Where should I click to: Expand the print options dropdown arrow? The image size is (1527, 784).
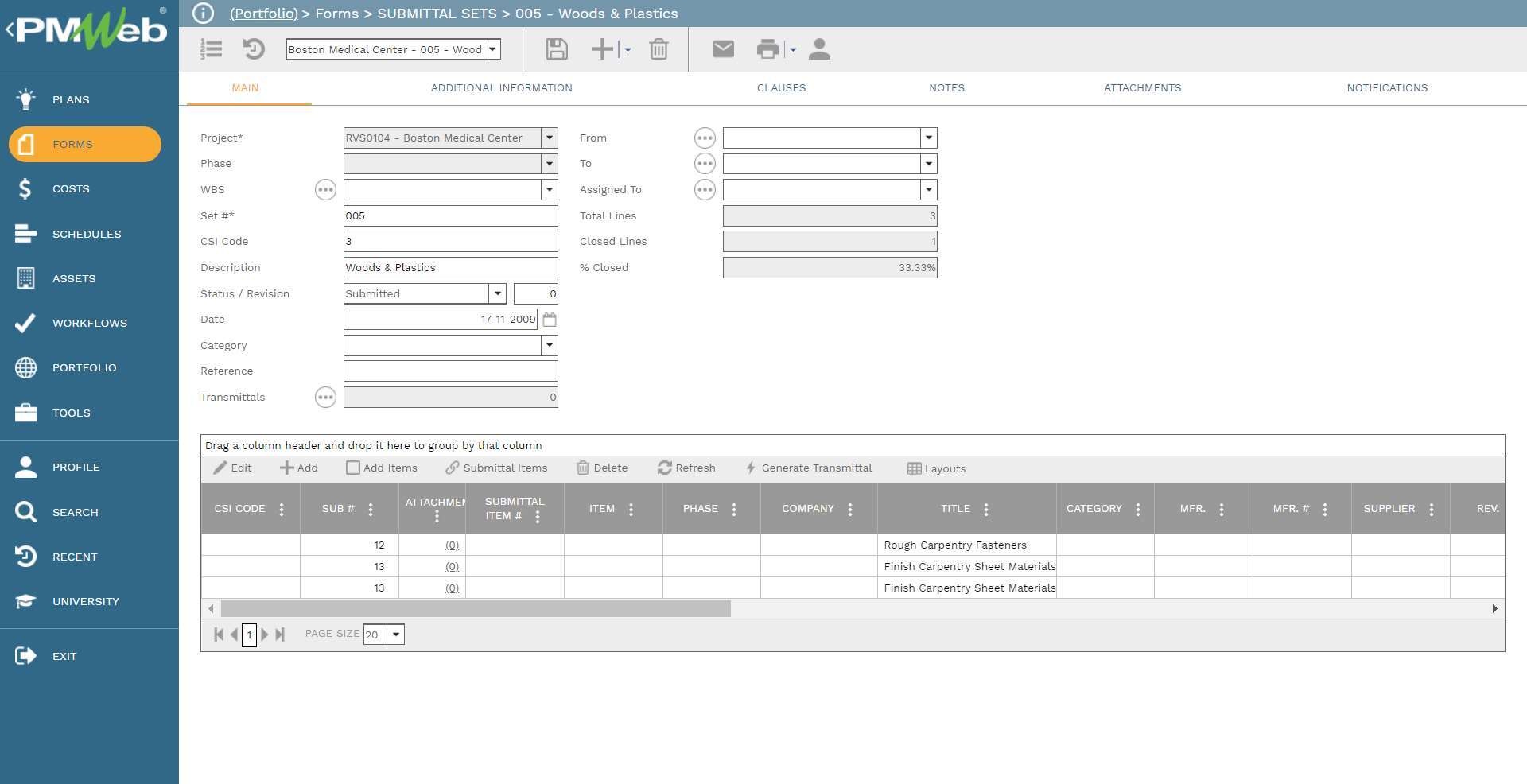tap(793, 49)
